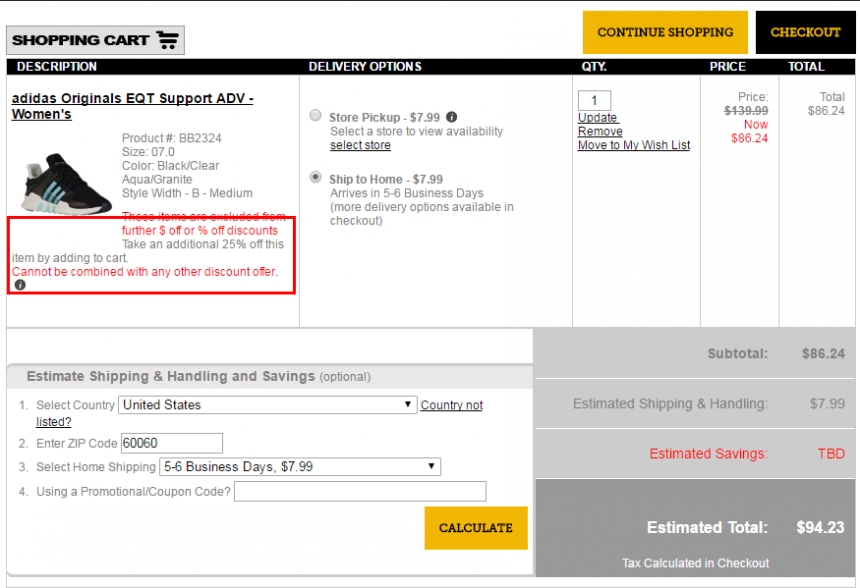Click the Size: 07.0 text
The image size is (860, 588).
pyautogui.click(x=148, y=152)
